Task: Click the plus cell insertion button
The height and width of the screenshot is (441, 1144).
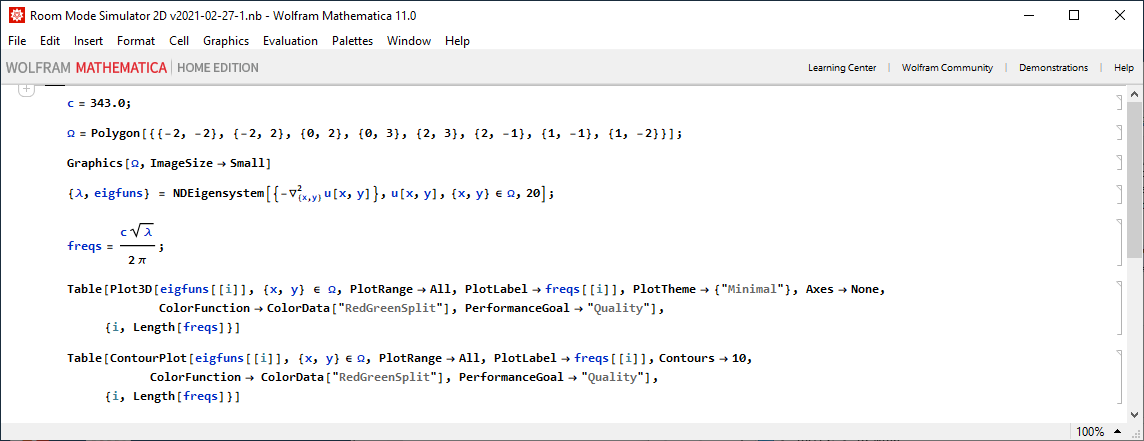Action: [x=26, y=89]
